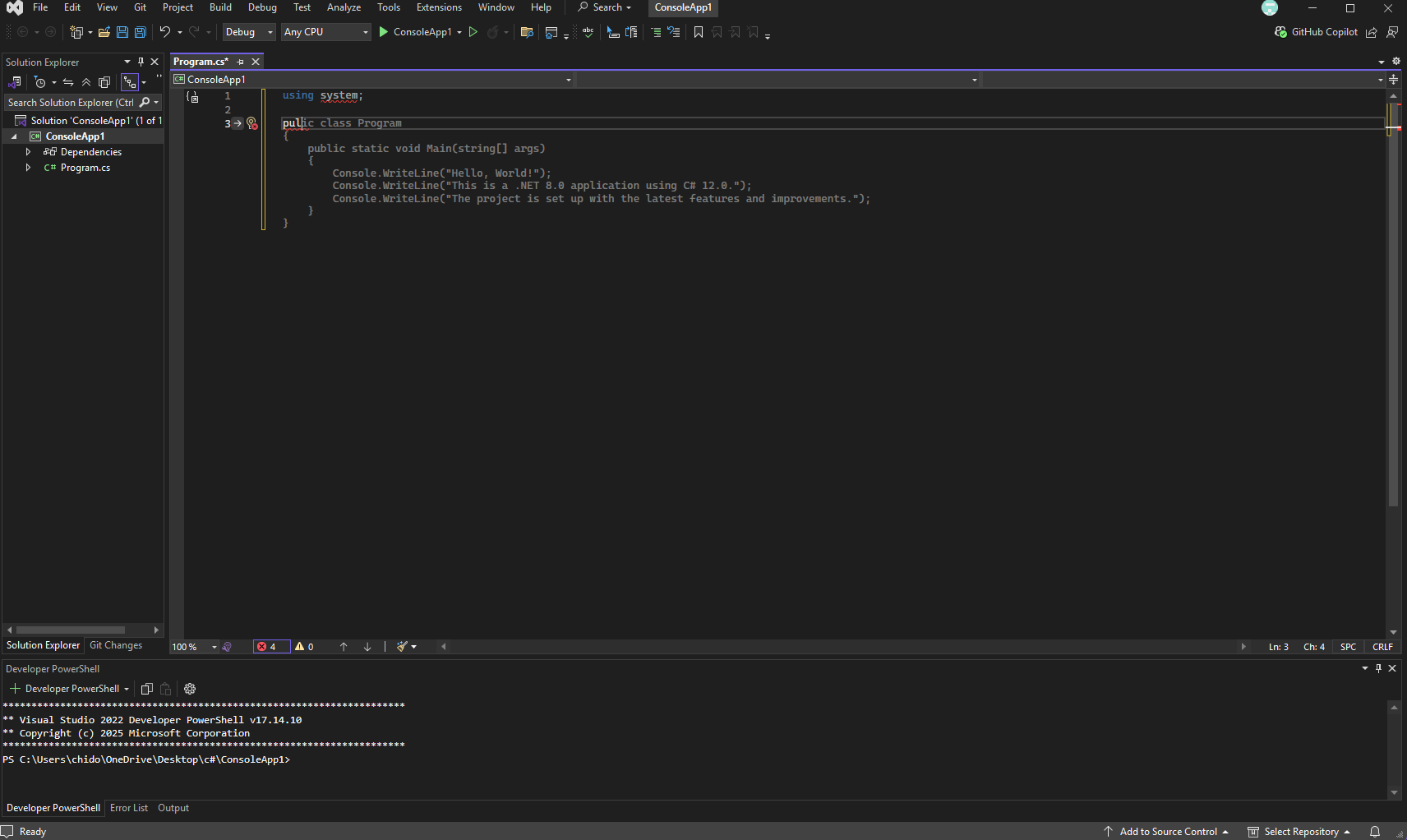Open the startup project dropdown arrow beside ConsoleApp1

click(459, 32)
